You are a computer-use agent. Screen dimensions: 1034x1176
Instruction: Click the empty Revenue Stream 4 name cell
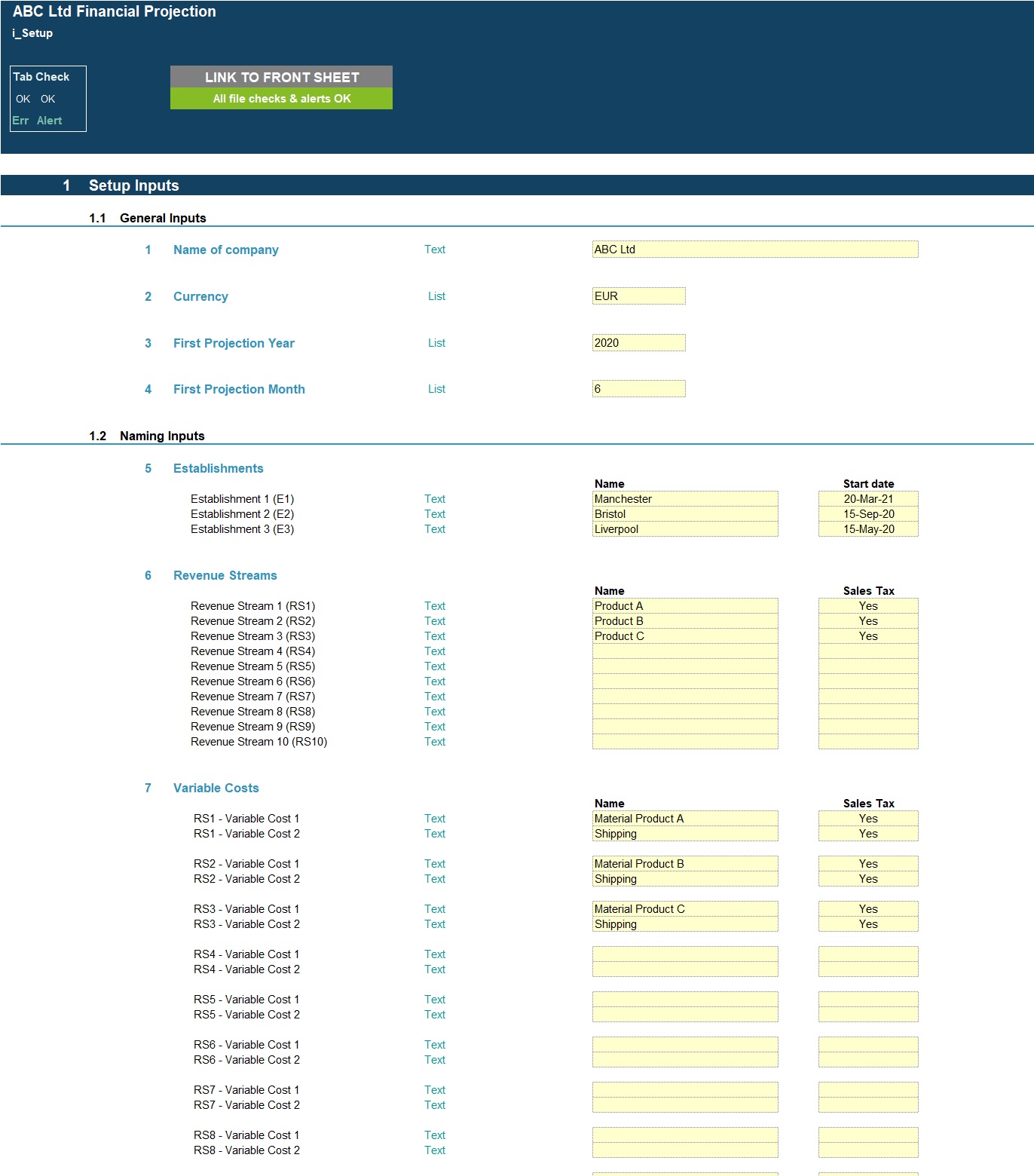coord(685,651)
